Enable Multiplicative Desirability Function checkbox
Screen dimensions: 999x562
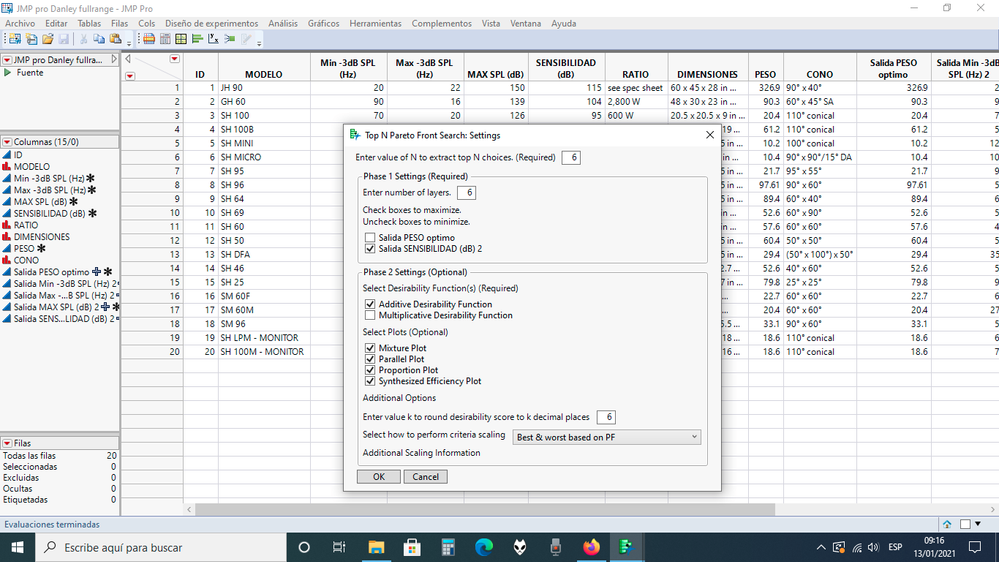[x=371, y=316]
